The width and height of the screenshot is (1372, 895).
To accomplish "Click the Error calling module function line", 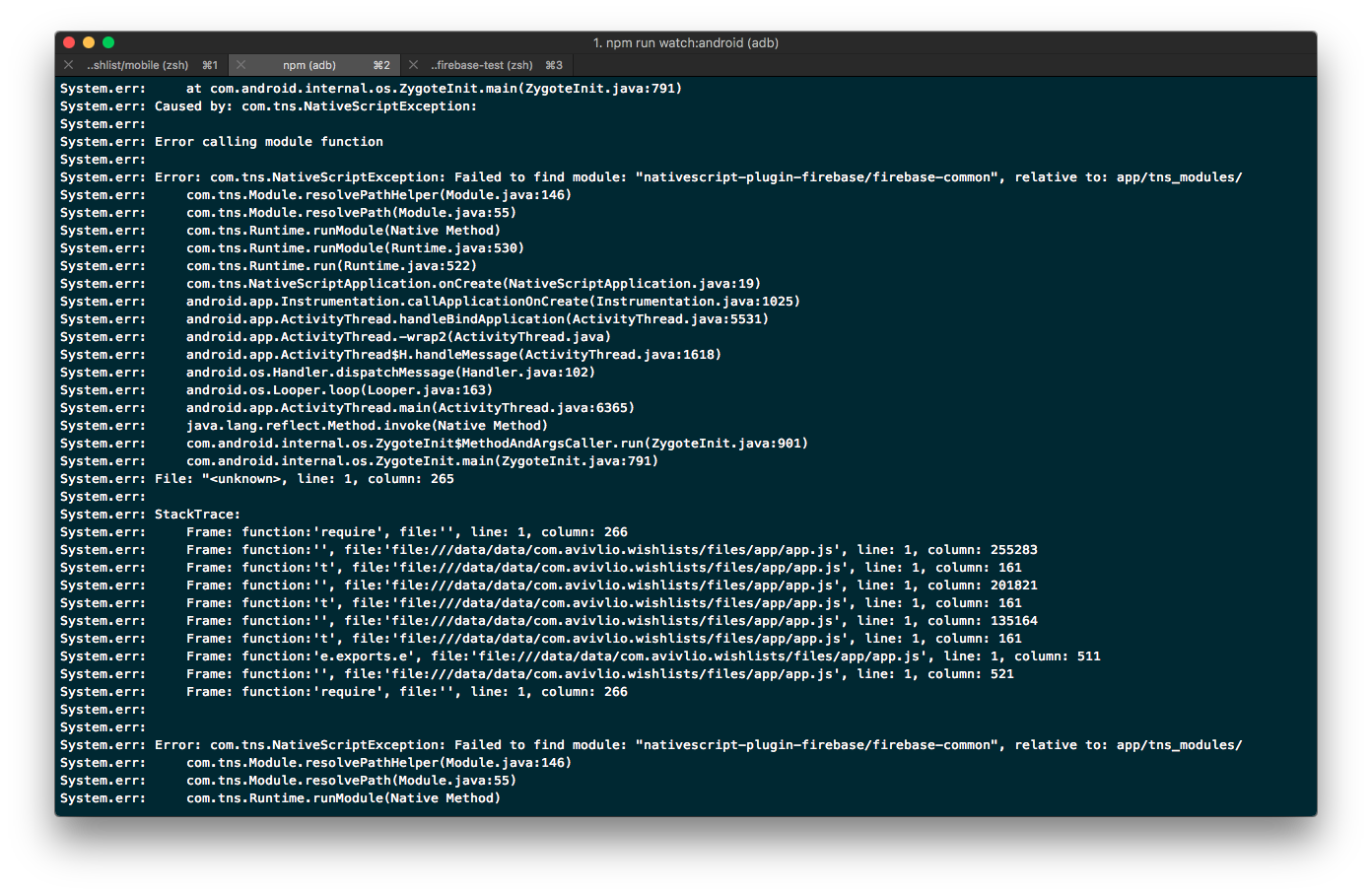I will 271,141.
